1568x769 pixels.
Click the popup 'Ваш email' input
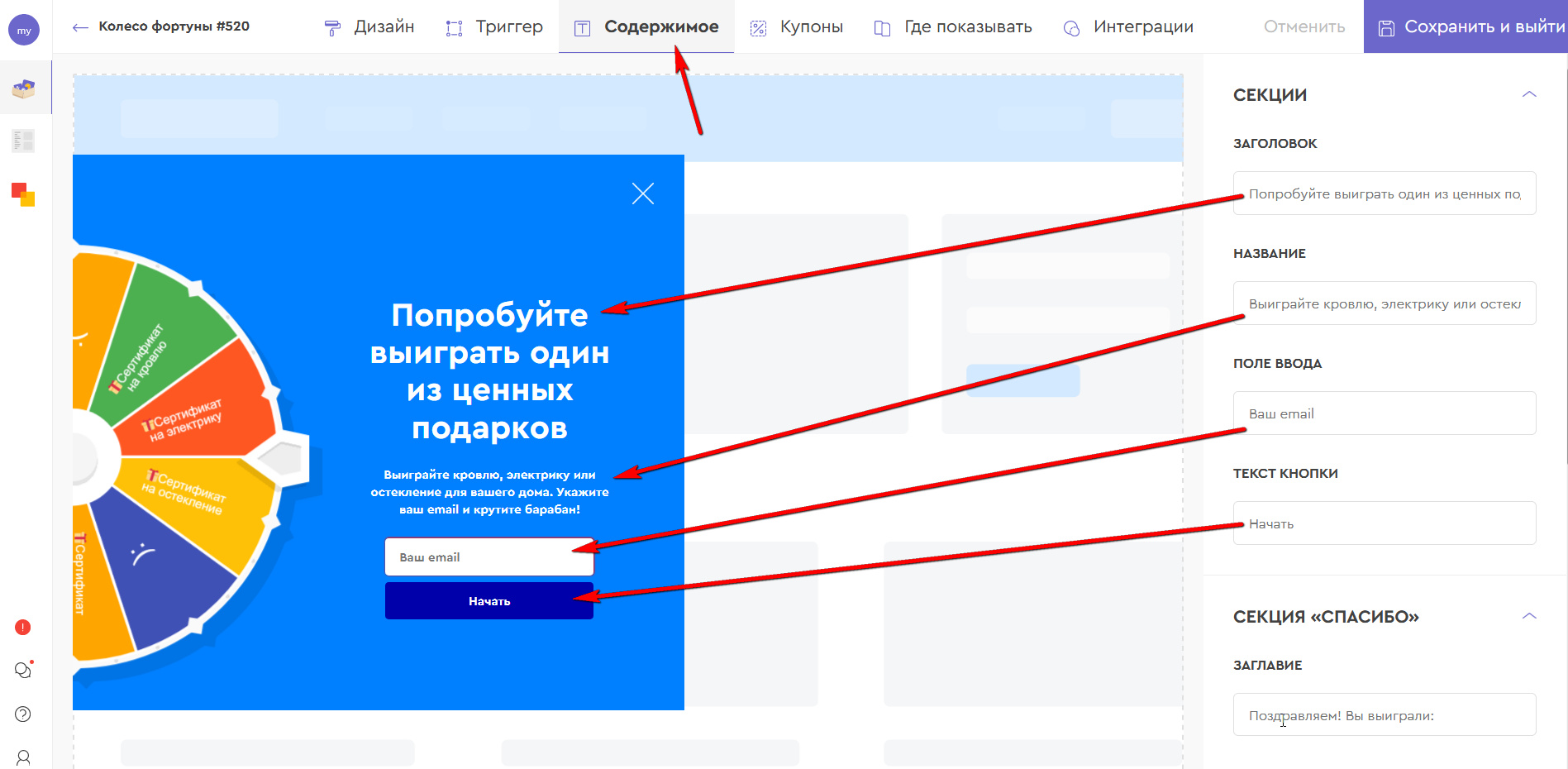[x=489, y=557]
